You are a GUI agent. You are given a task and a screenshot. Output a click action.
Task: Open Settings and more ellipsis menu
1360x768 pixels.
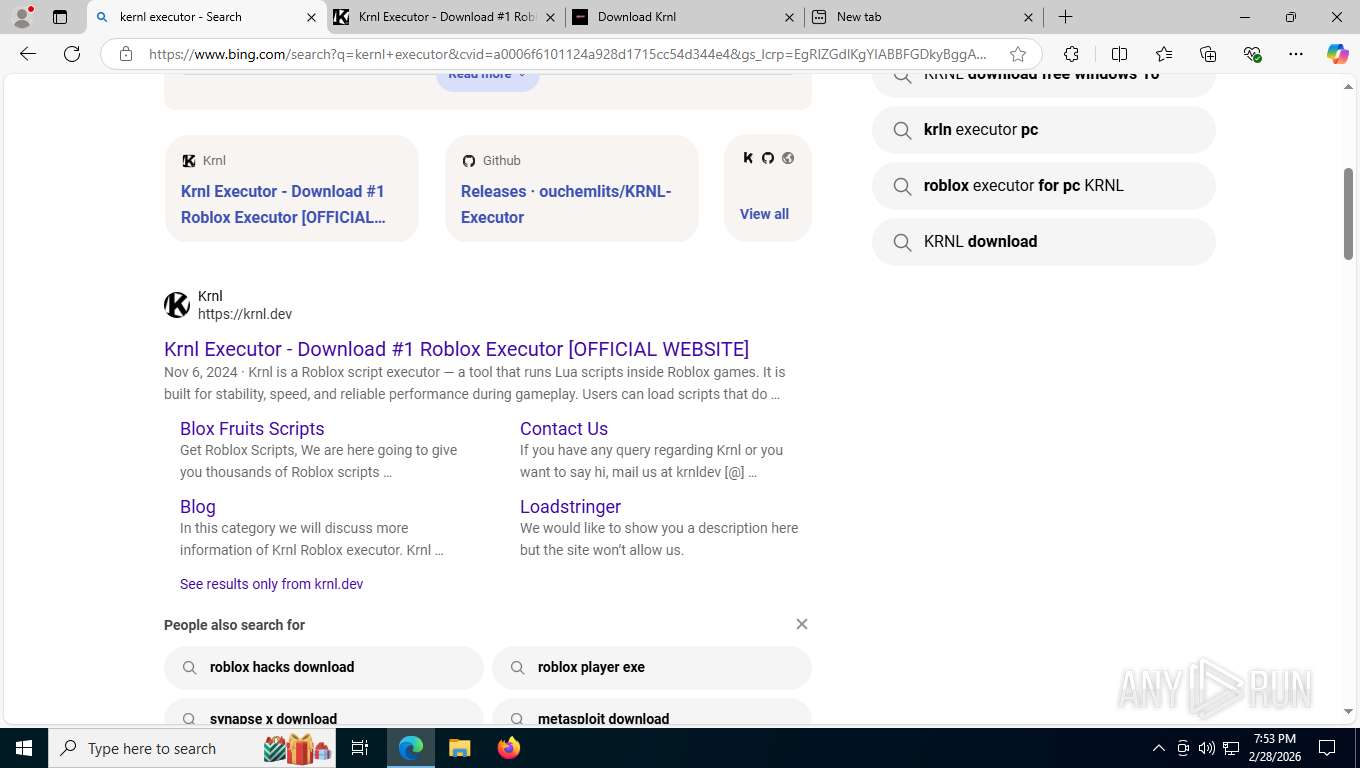(1296, 54)
